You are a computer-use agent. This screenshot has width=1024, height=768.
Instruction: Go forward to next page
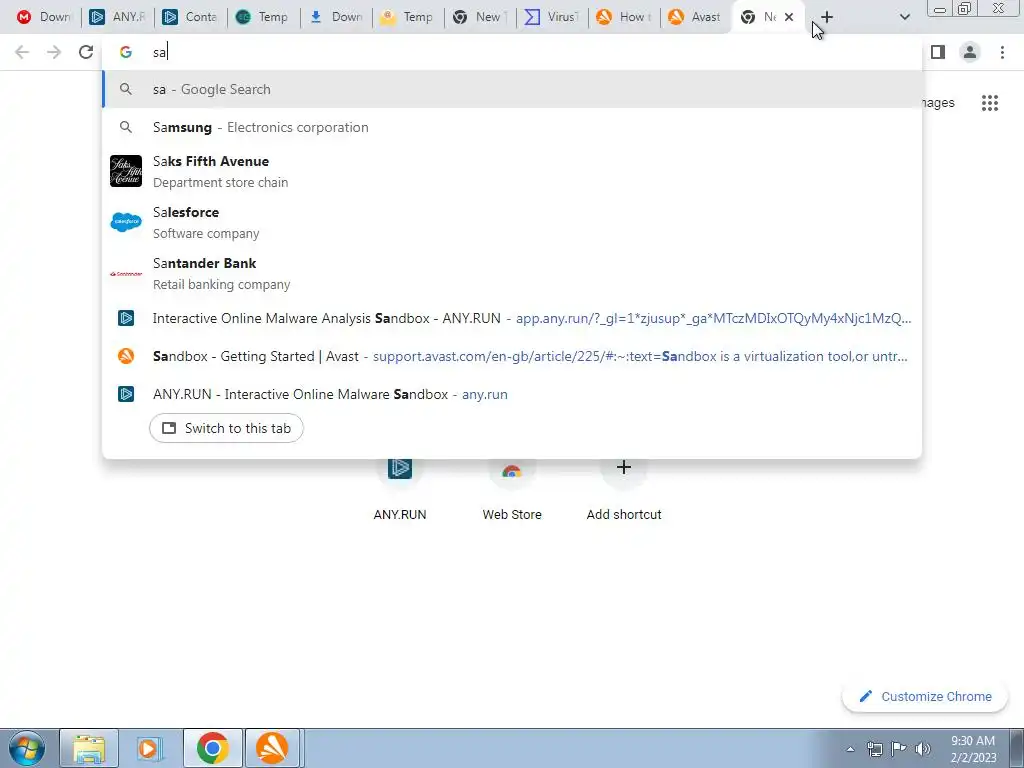point(54,52)
